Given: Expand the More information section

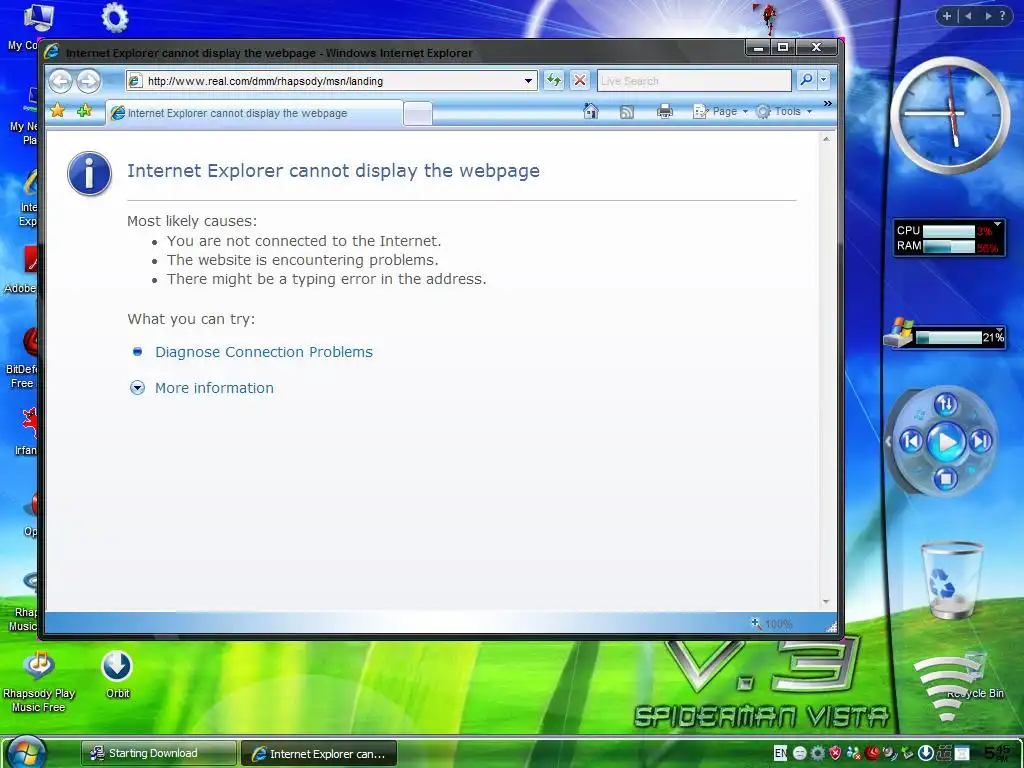Looking at the screenshot, I should [137, 388].
